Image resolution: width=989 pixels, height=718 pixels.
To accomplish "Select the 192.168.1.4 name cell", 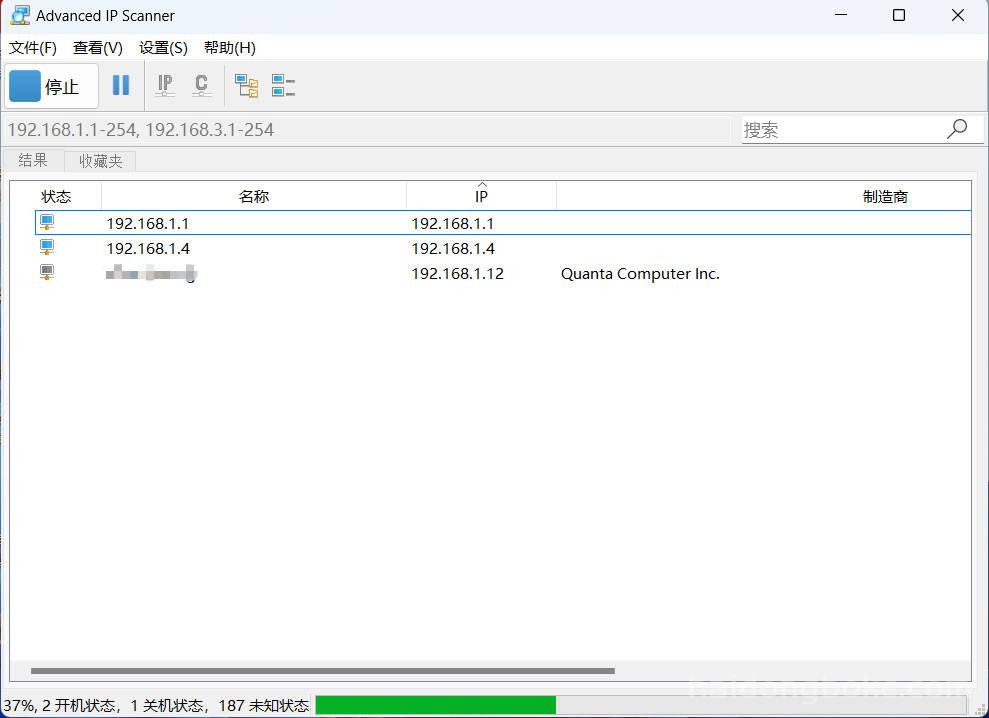I will 148,249.
